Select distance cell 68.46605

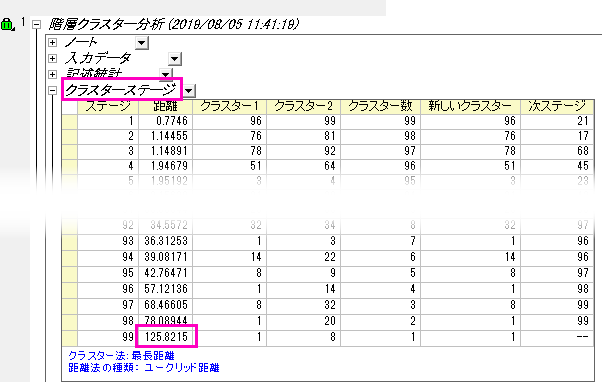(165, 305)
